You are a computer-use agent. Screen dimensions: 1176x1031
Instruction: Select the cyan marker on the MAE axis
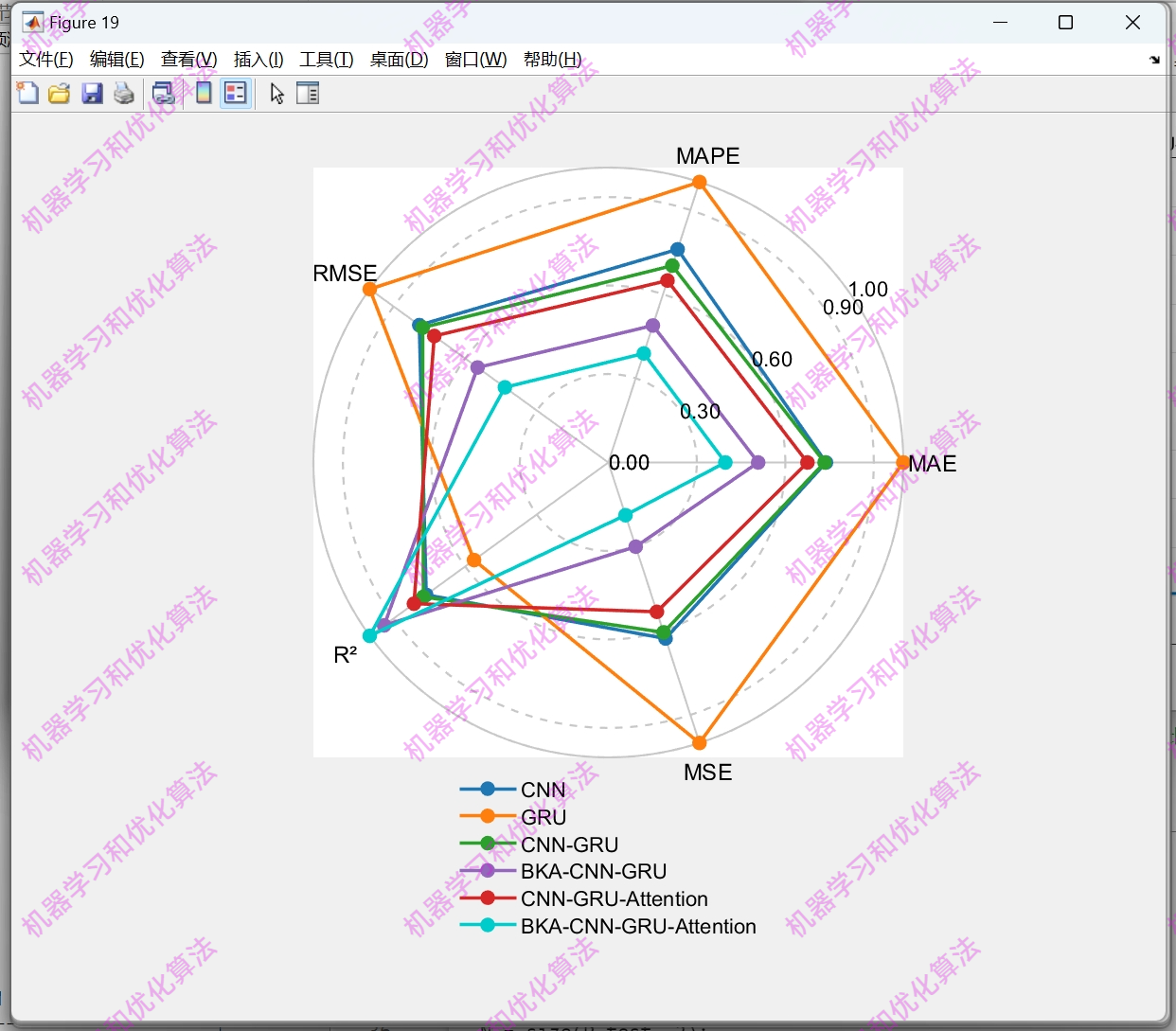(725, 462)
